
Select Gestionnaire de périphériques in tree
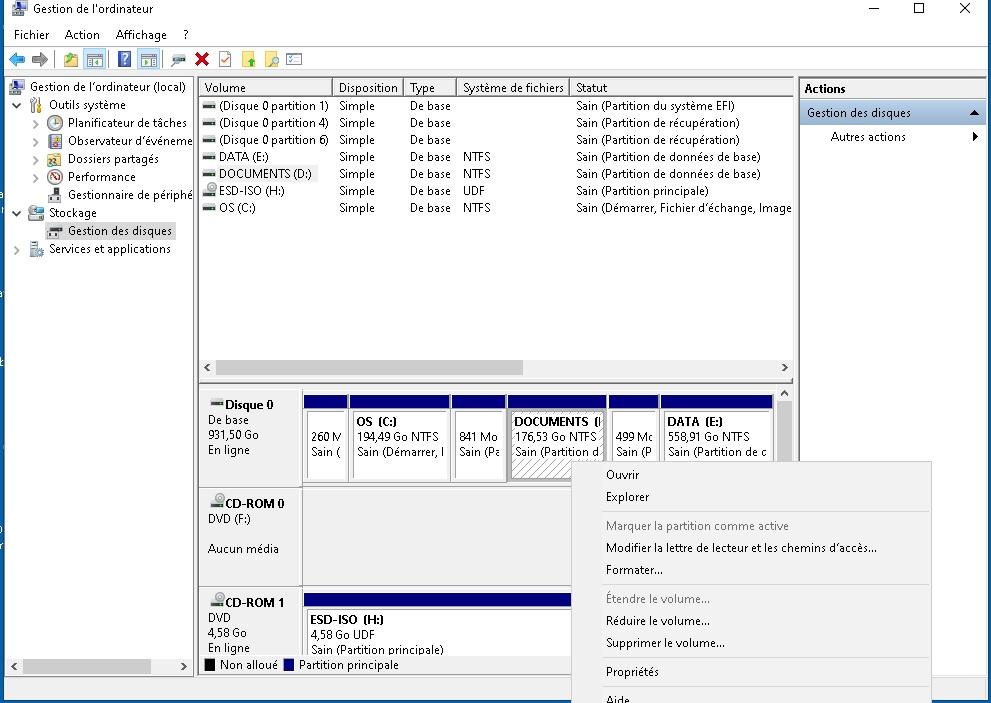tap(128, 195)
